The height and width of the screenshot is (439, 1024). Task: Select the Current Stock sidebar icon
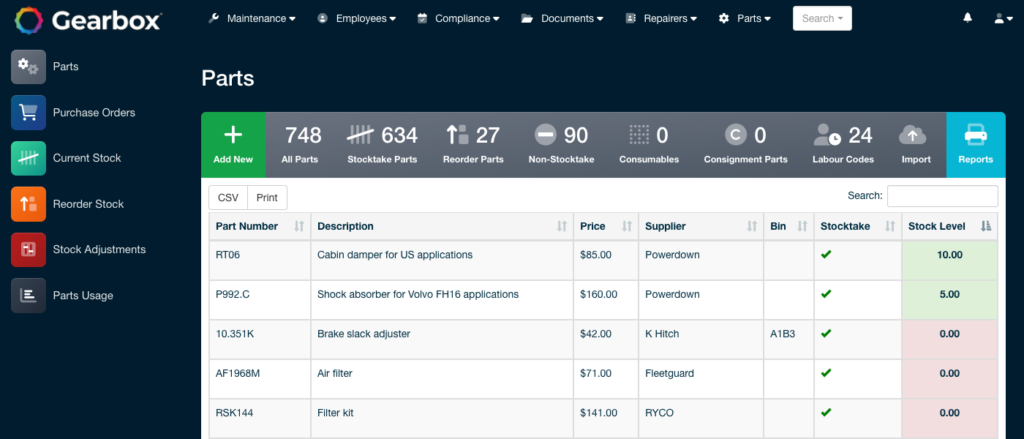click(28, 158)
